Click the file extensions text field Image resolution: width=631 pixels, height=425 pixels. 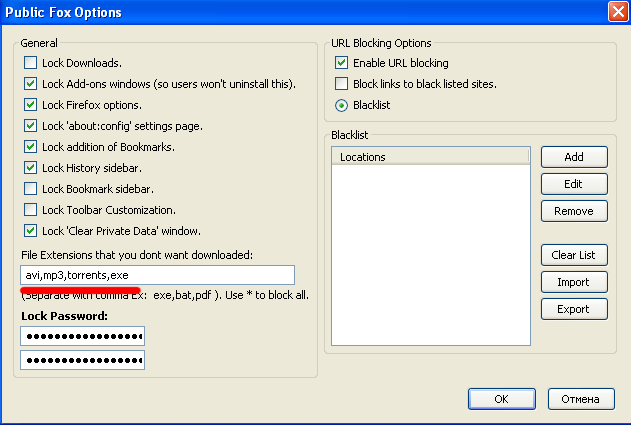tap(157, 275)
